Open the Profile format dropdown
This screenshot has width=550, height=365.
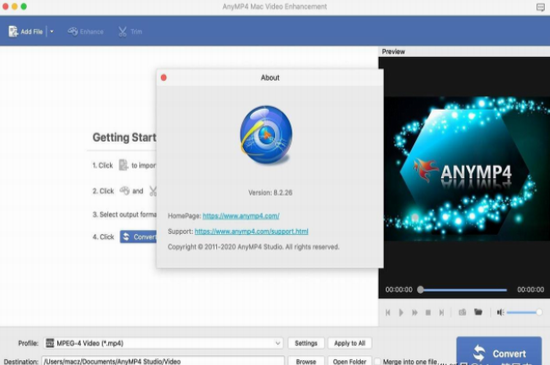coord(163,343)
